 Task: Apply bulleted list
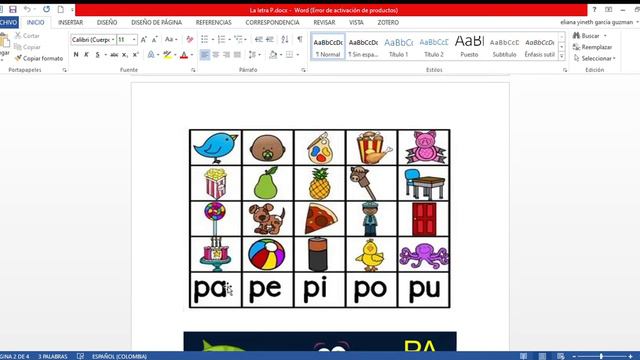pyautogui.click(x=204, y=40)
